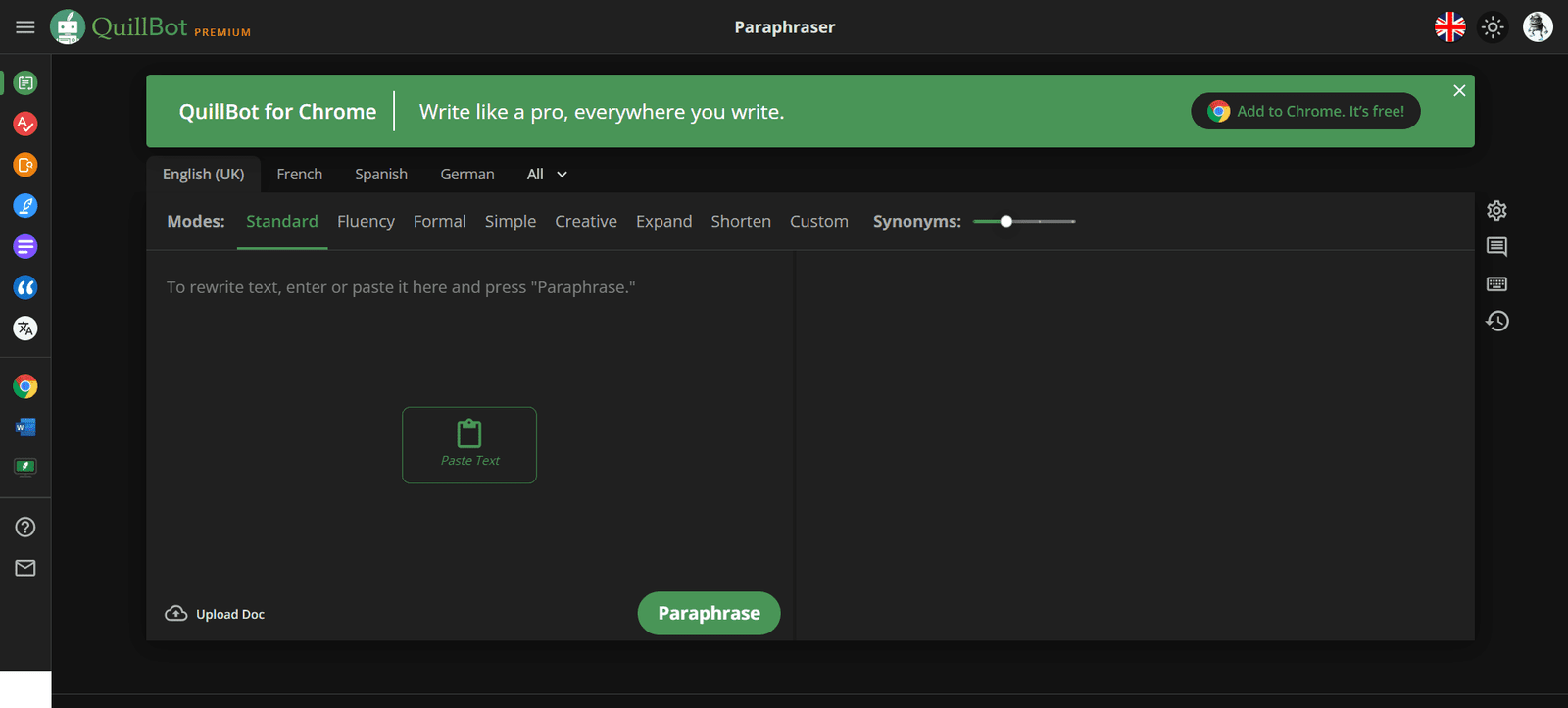
Task: Open the paraphrase history clock icon
Action: pos(1496,321)
